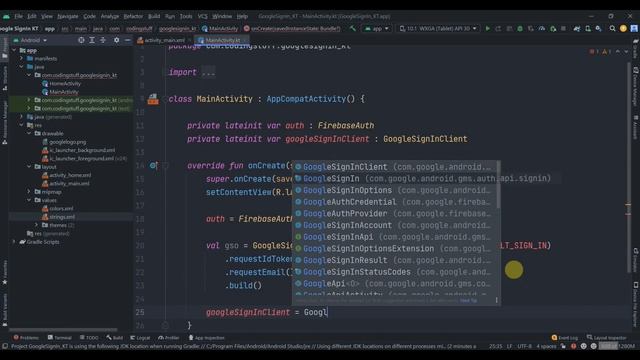The width and height of the screenshot is (640, 360).
Task: Click the Make Project hammer icon
Action: tap(353, 29)
